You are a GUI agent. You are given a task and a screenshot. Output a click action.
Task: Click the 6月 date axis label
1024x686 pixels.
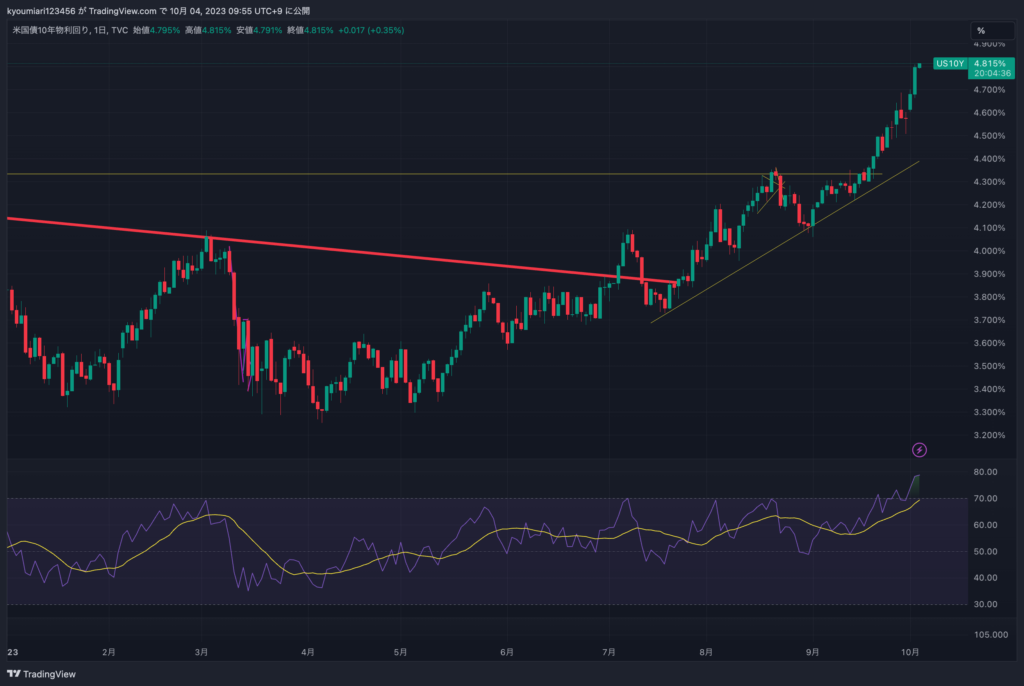pos(506,652)
